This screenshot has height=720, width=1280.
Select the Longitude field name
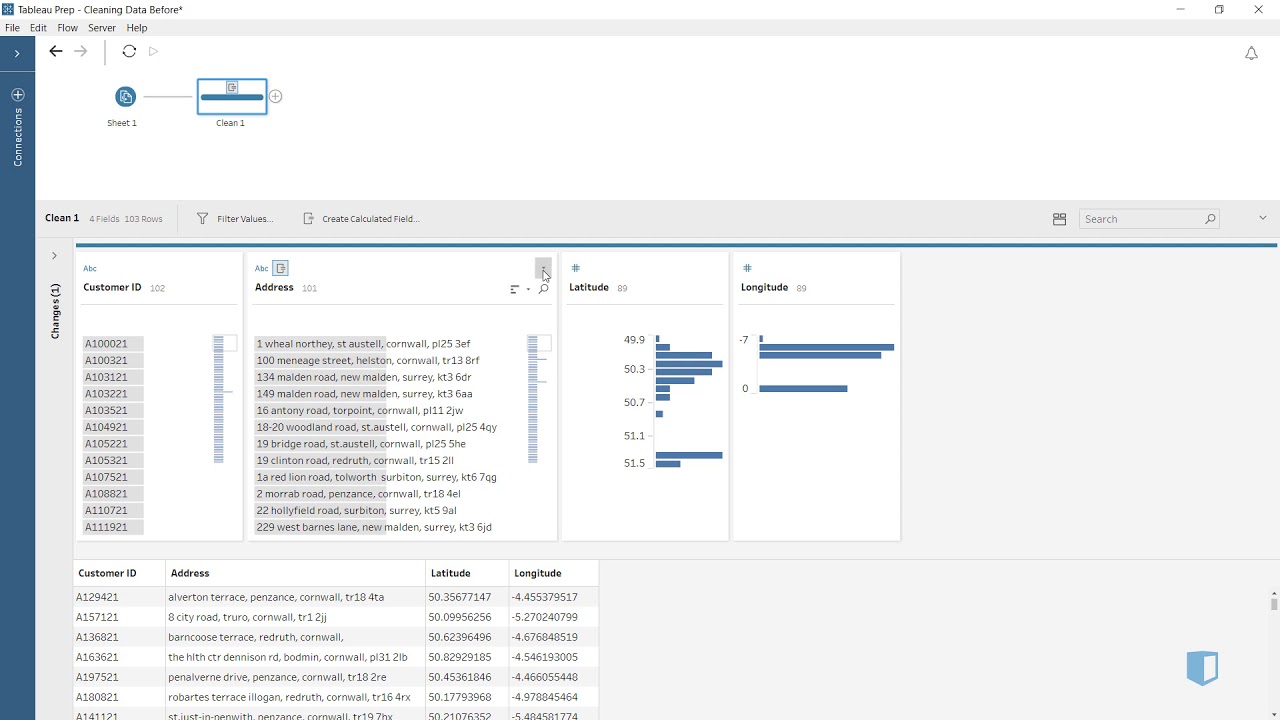coord(764,287)
